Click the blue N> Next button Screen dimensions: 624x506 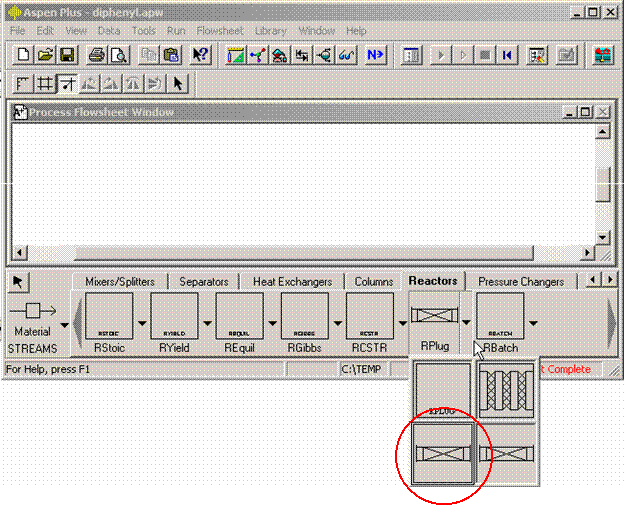coord(376,55)
